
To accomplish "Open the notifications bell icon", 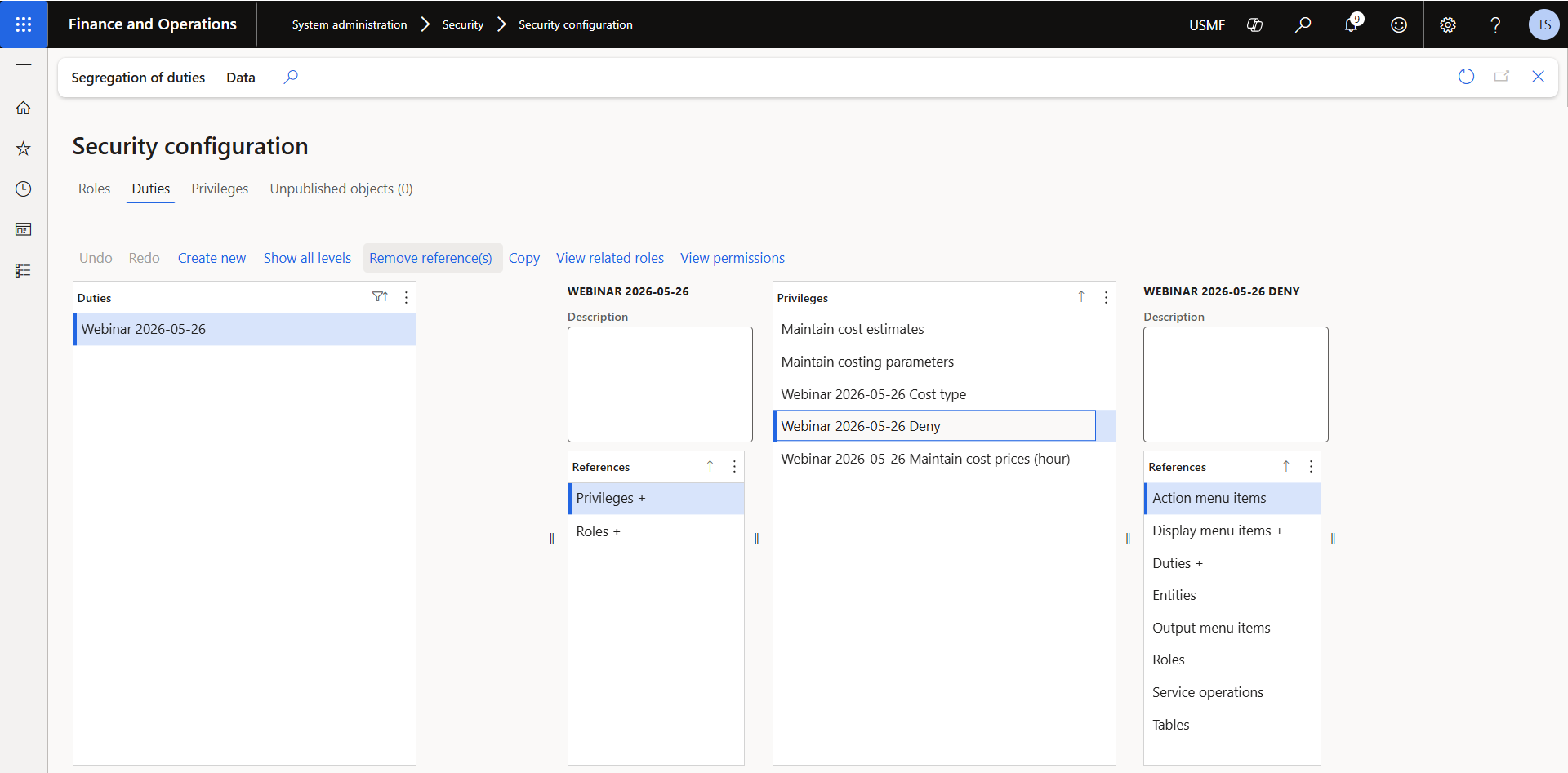I will (x=1352, y=24).
